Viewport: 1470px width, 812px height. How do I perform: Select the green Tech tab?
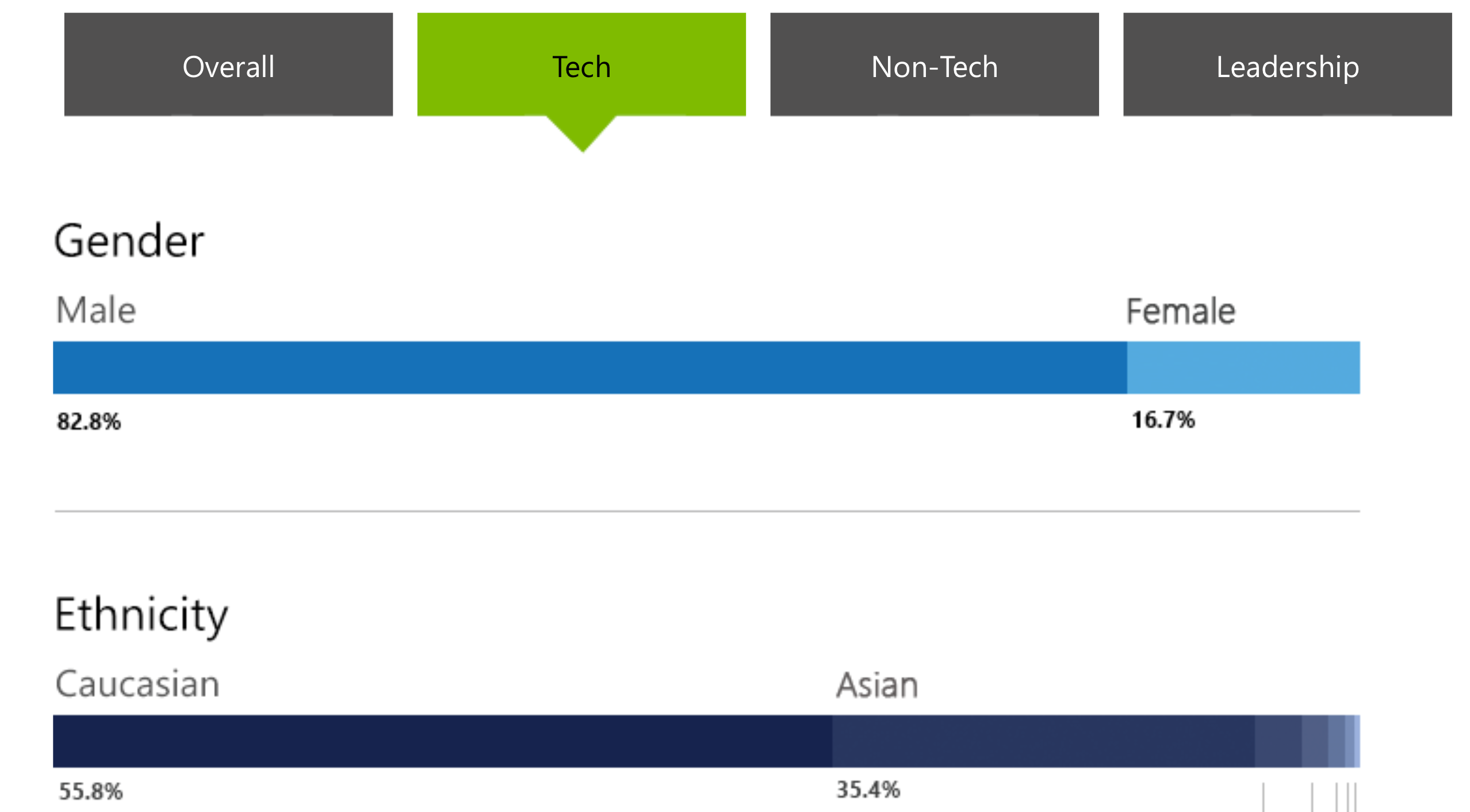[x=581, y=65]
